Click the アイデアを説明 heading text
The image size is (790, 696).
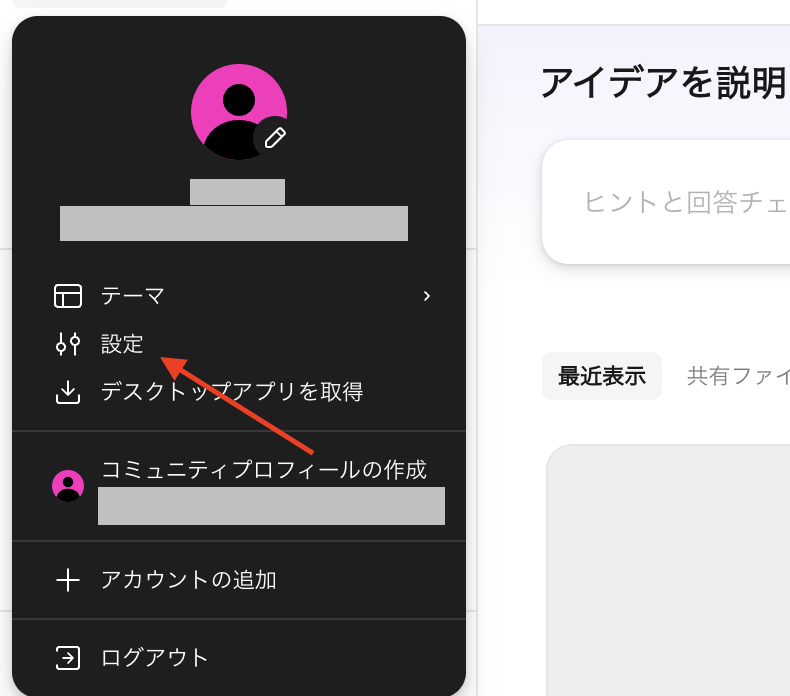pyautogui.click(x=663, y=82)
